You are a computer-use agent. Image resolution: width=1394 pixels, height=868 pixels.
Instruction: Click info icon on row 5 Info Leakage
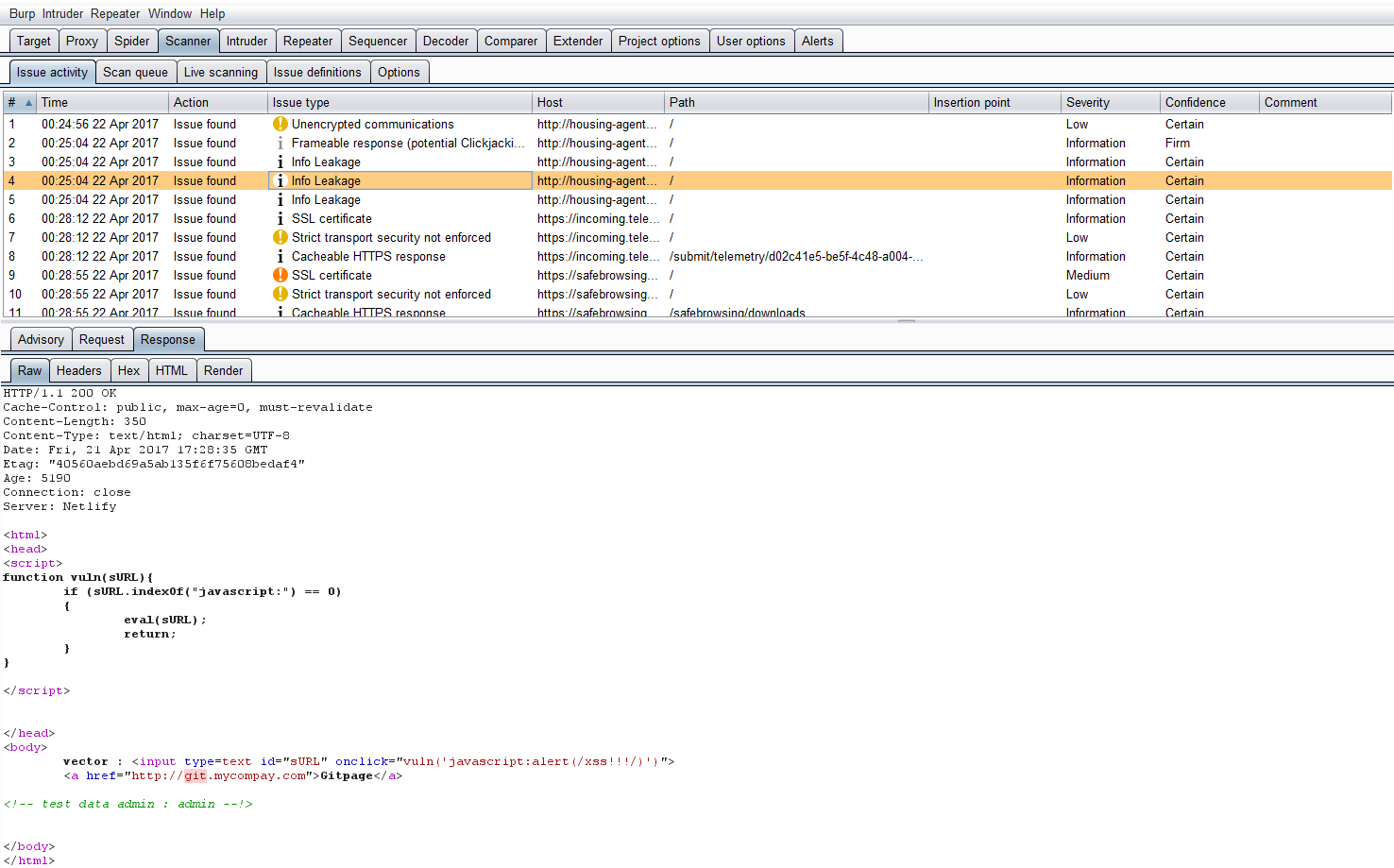click(280, 199)
